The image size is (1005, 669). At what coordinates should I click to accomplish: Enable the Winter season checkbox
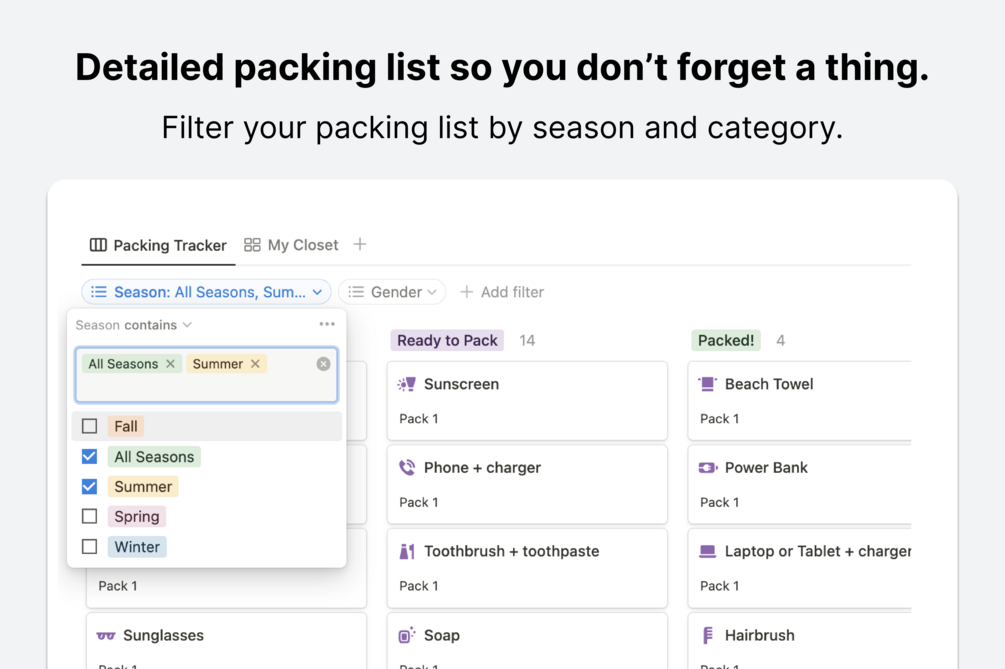coord(90,547)
